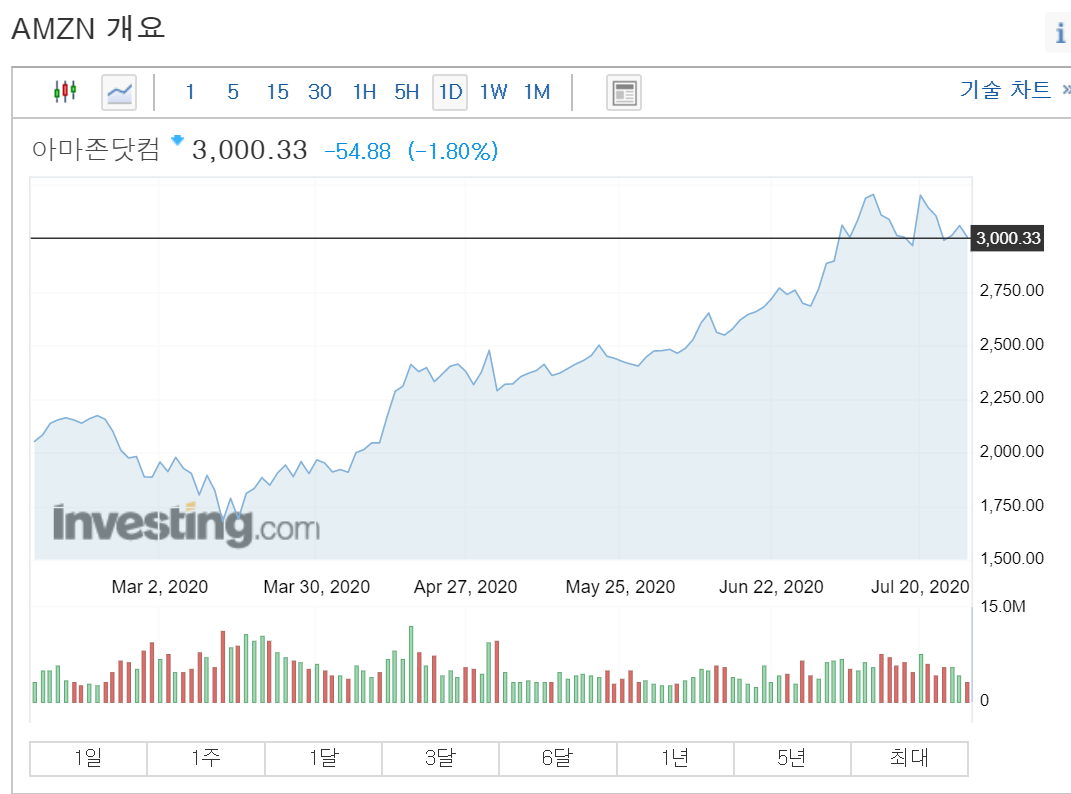This screenshot has height=794, width=1071.
Task: Switch to candlestick chart type
Action: coord(65,92)
